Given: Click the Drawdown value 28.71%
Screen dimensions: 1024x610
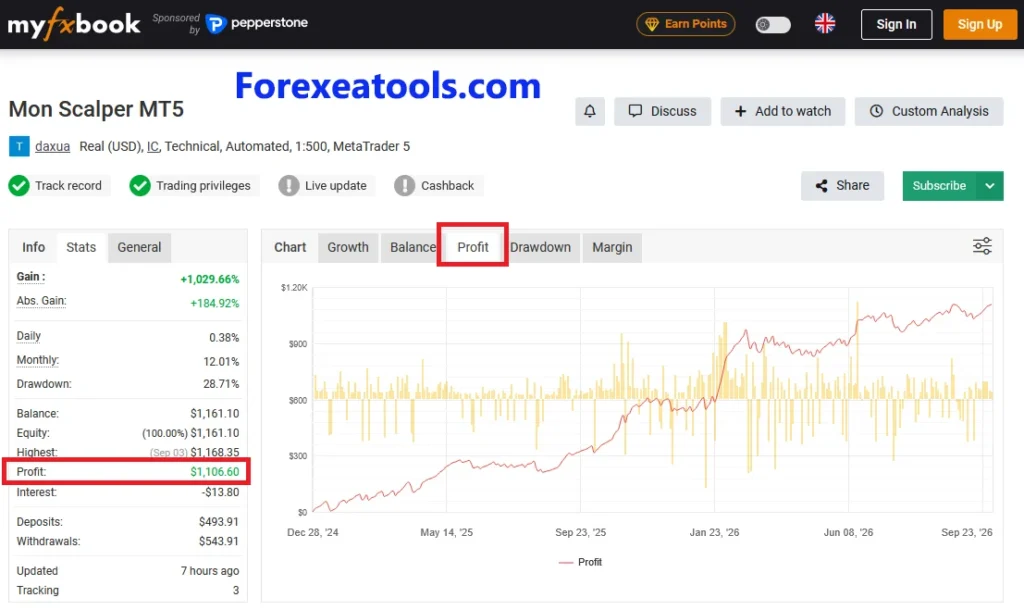Looking at the screenshot, I should pyautogui.click(x=221, y=383).
